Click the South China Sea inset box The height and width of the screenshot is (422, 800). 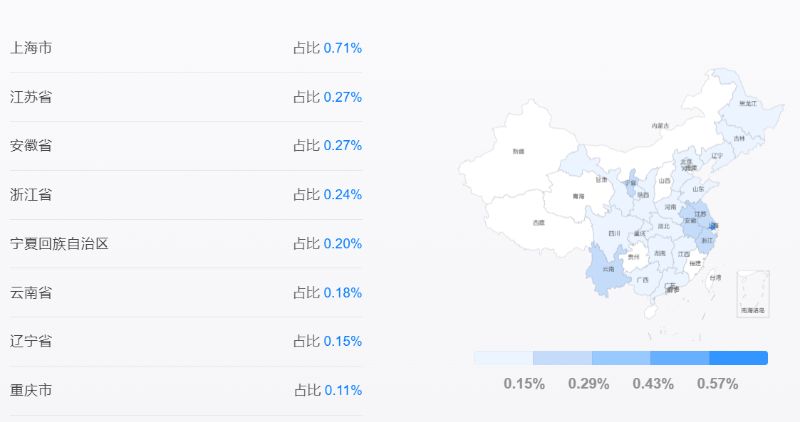753,294
